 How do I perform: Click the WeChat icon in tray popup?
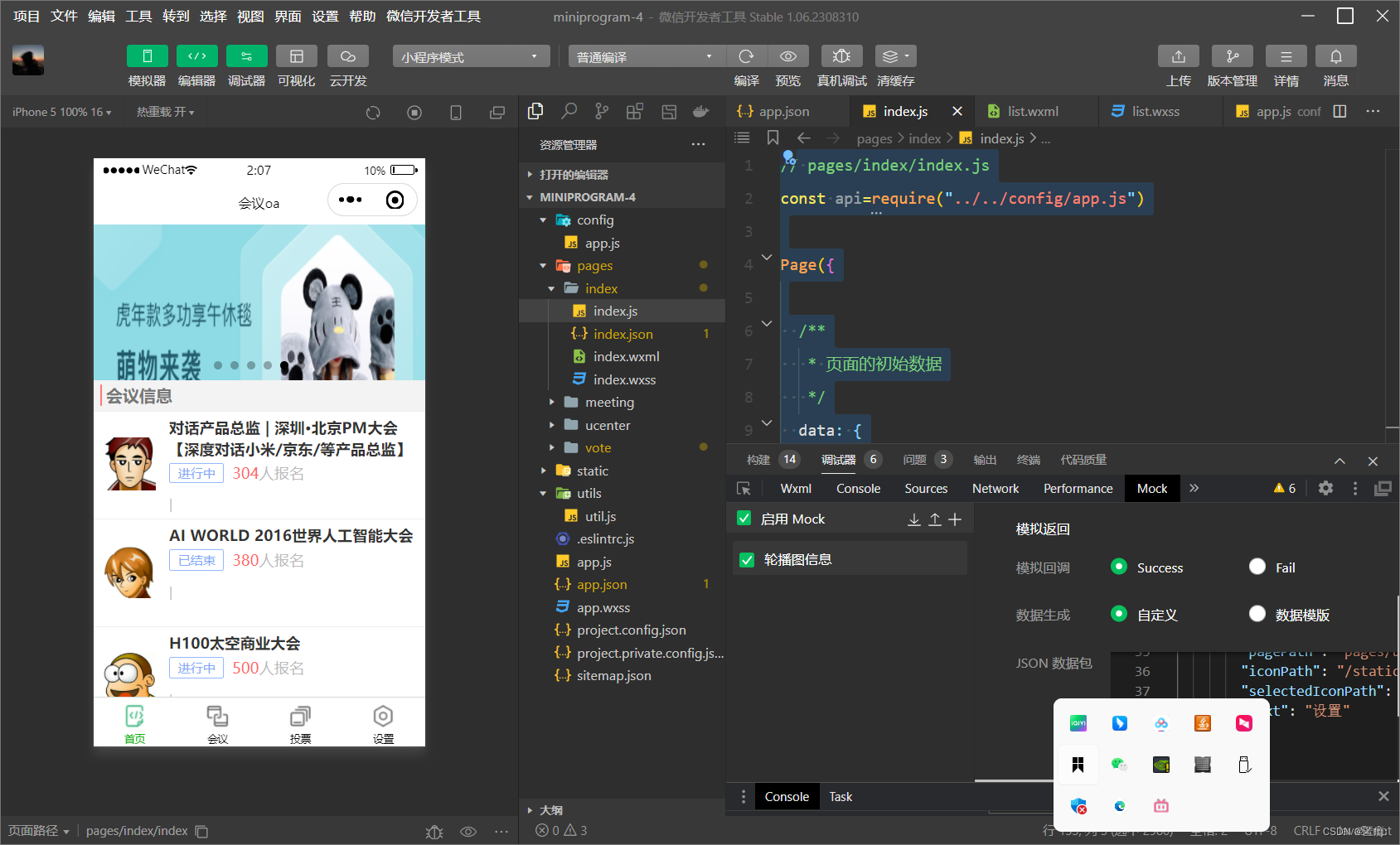[x=1120, y=765]
